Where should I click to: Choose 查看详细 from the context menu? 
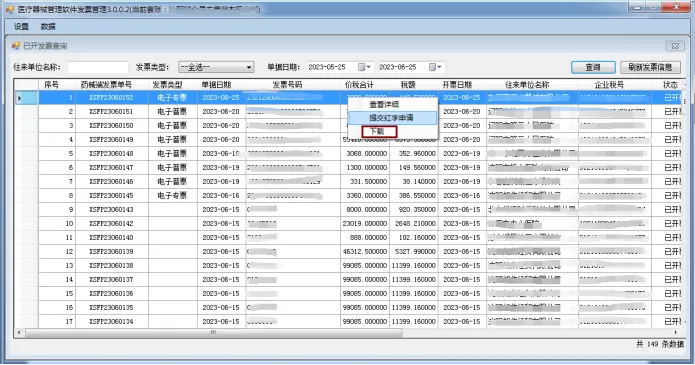click(384, 105)
